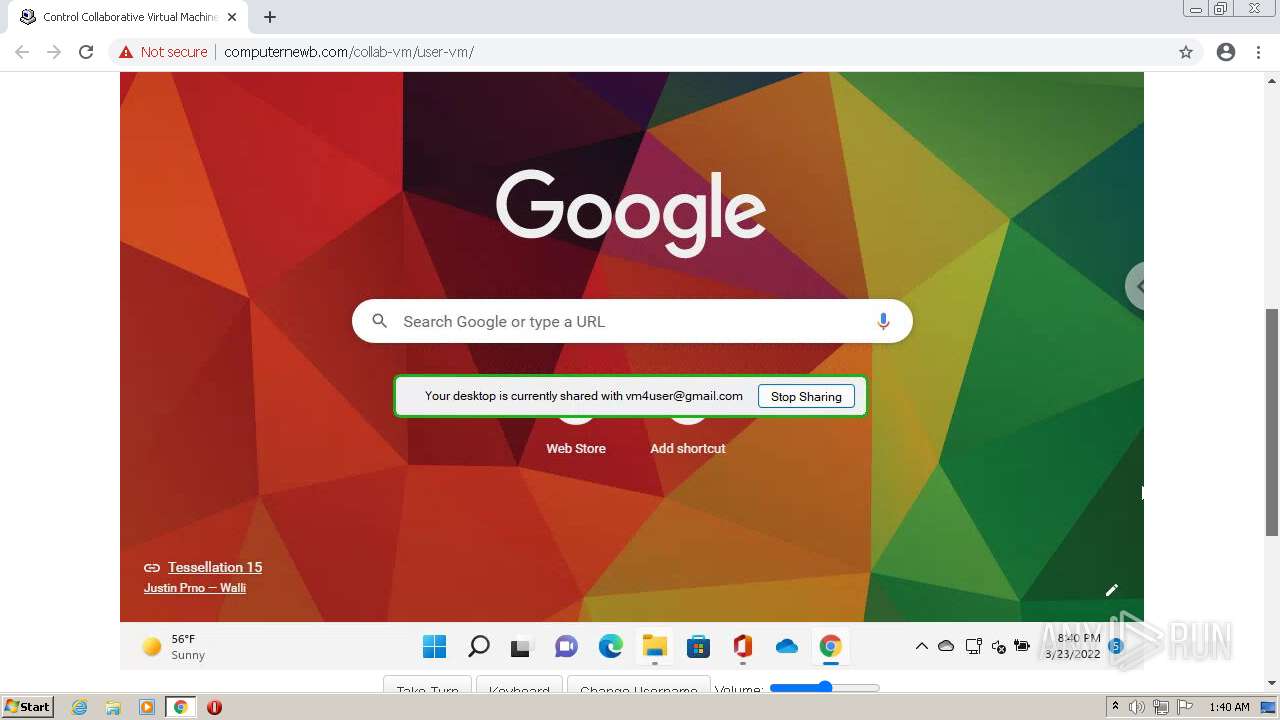The height and width of the screenshot is (720, 1280).
Task: Open the Windows 11 Start menu icon
Action: (x=434, y=647)
